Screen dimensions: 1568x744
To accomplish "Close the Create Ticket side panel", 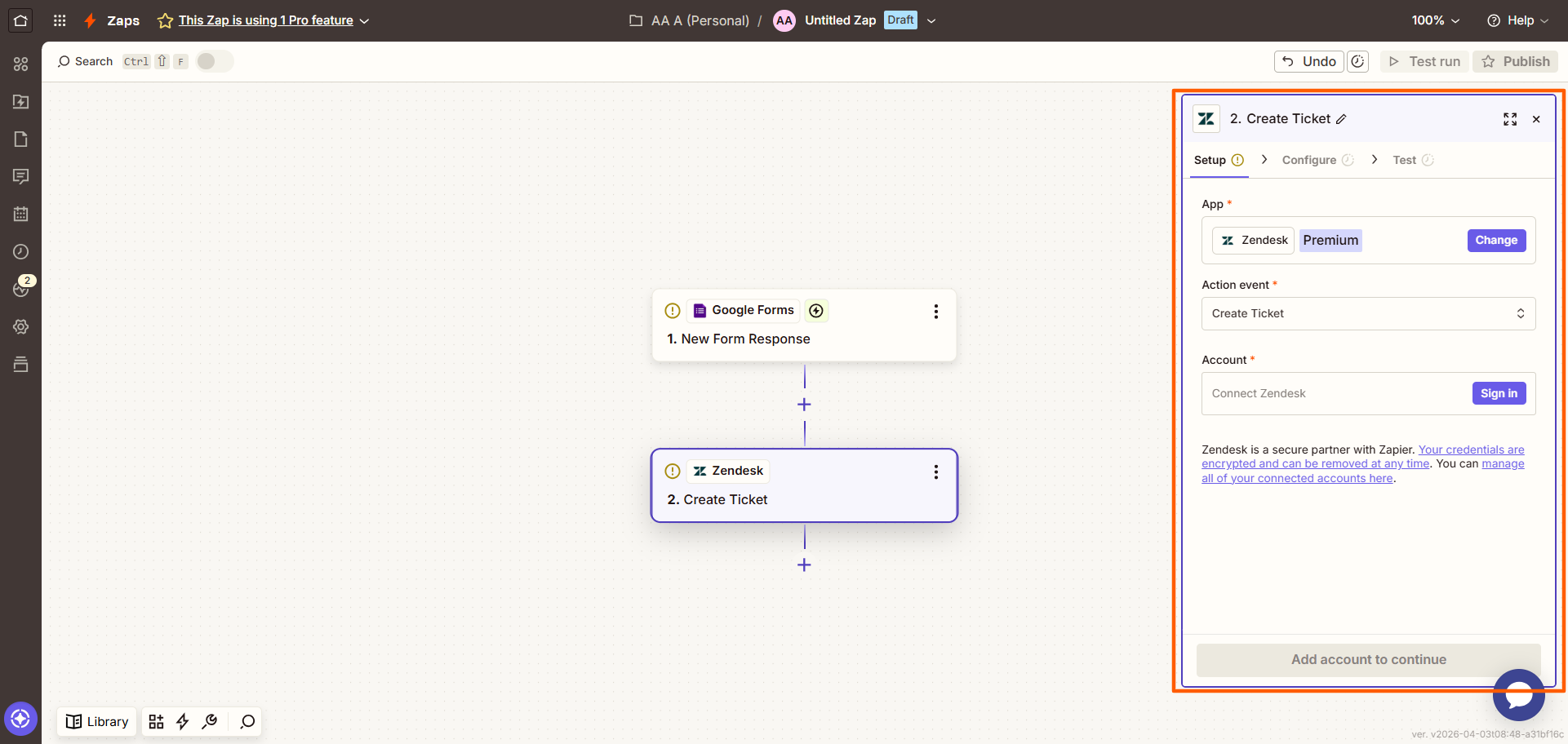I will [1536, 119].
